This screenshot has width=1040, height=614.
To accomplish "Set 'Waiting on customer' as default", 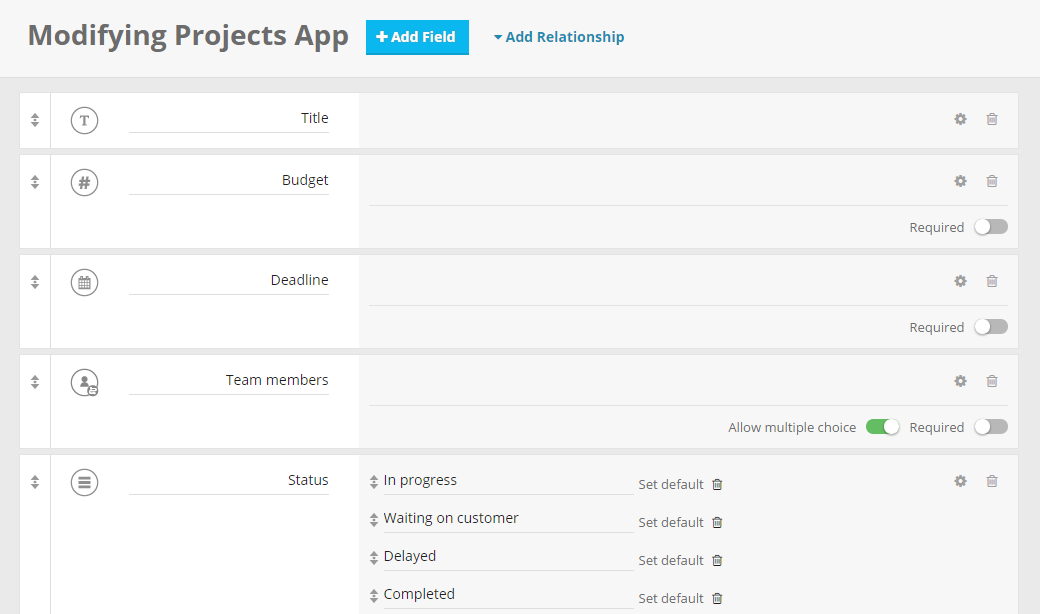I will point(671,523).
